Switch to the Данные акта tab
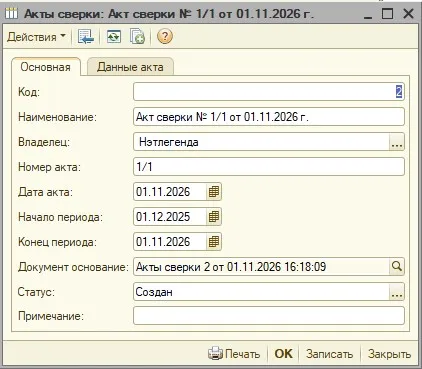This screenshot has width=422, height=369. point(130,67)
